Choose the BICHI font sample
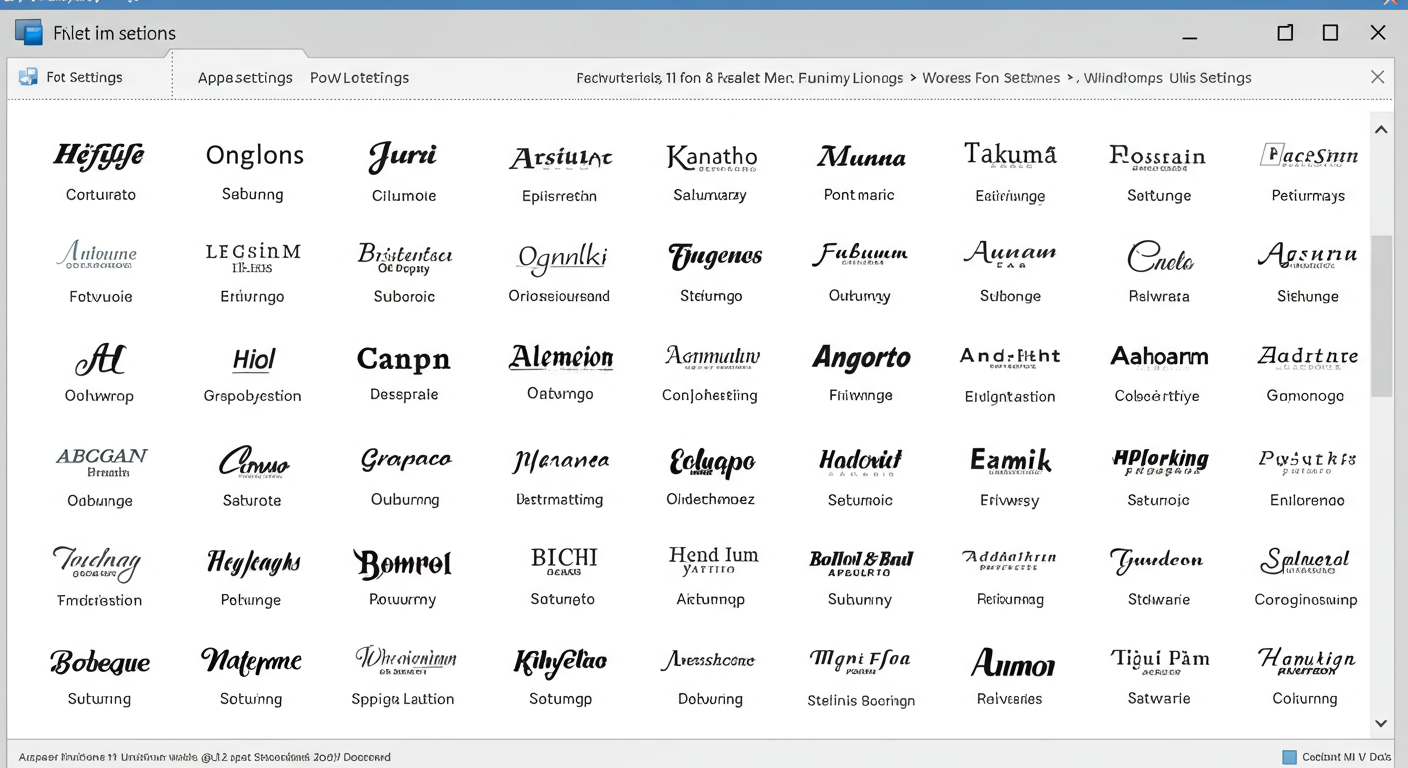Screen dimensions: 1408x768 pos(563,558)
